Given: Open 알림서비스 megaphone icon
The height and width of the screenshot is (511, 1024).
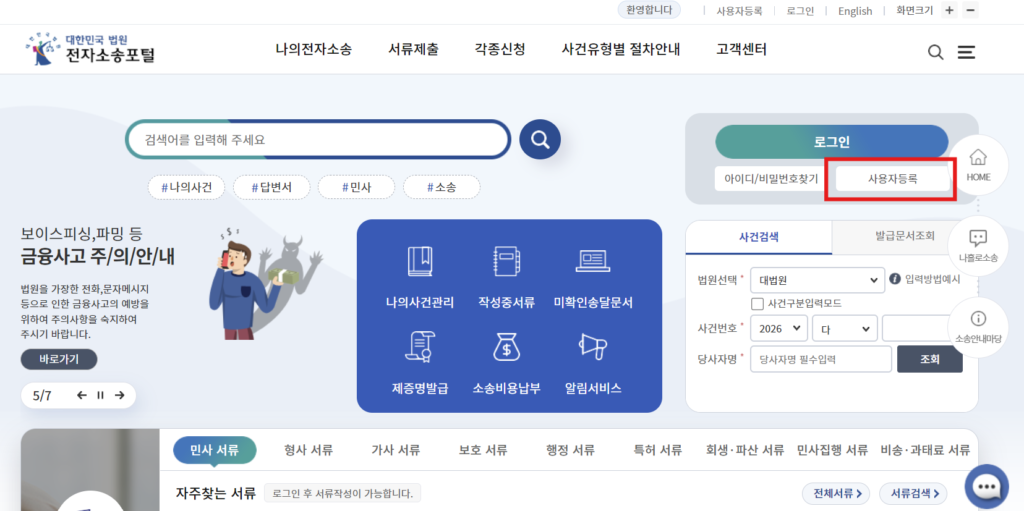Looking at the screenshot, I should tap(593, 346).
